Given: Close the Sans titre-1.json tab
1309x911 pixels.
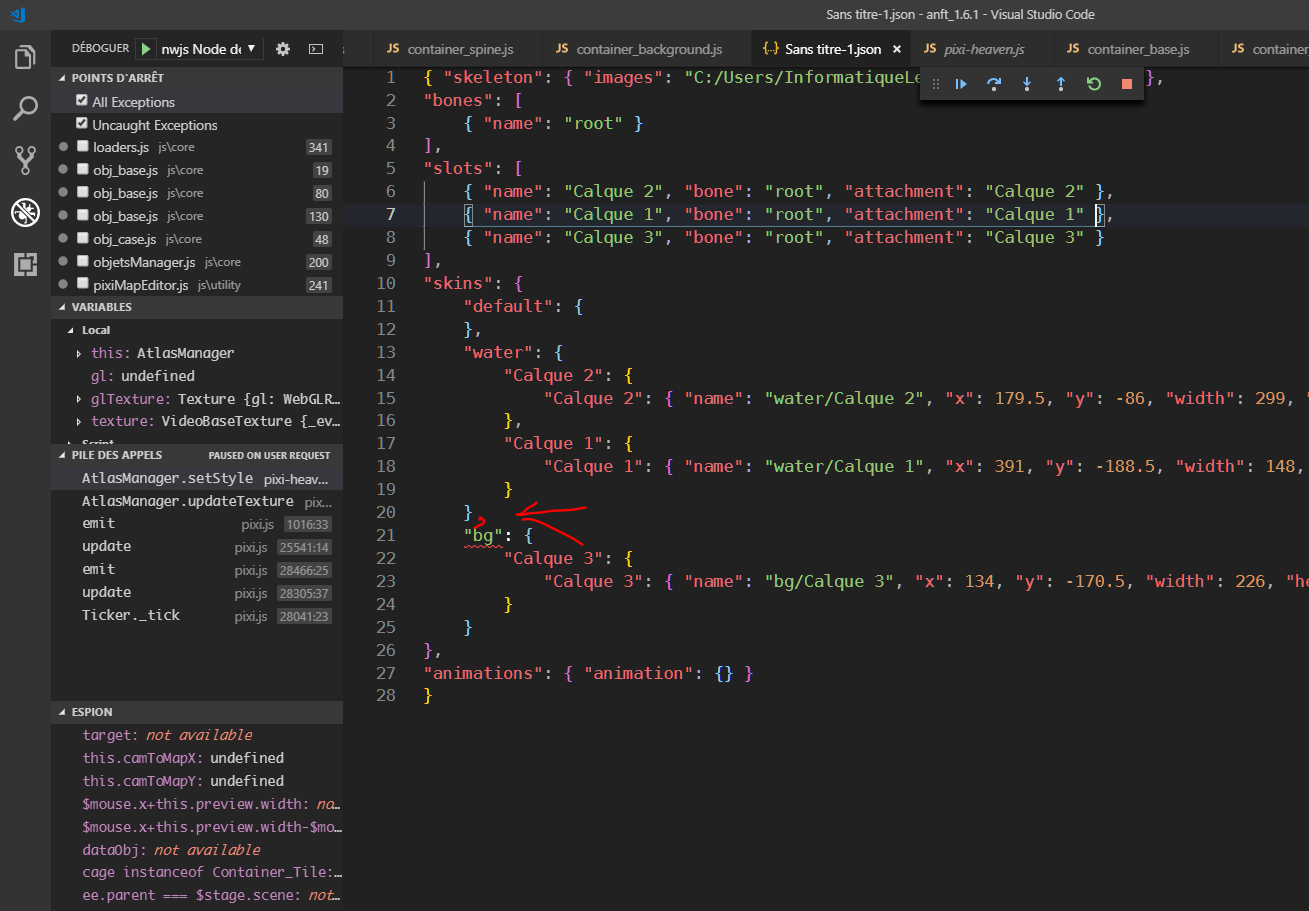Looking at the screenshot, I should (x=897, y=48).
